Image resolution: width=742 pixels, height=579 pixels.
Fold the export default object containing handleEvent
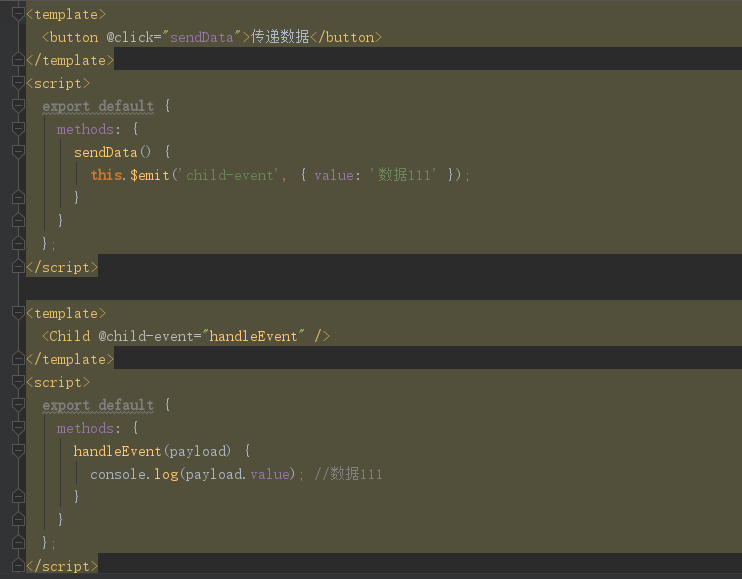(18, 405)
